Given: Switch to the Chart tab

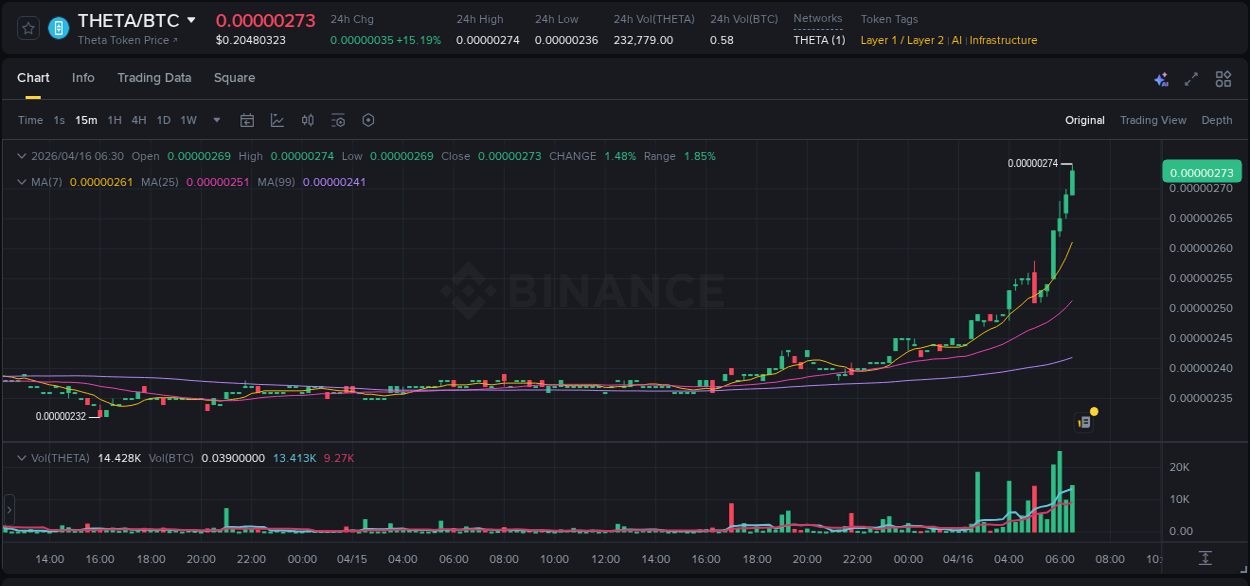Looking at the screenshot, I should [x=33, y=78].
